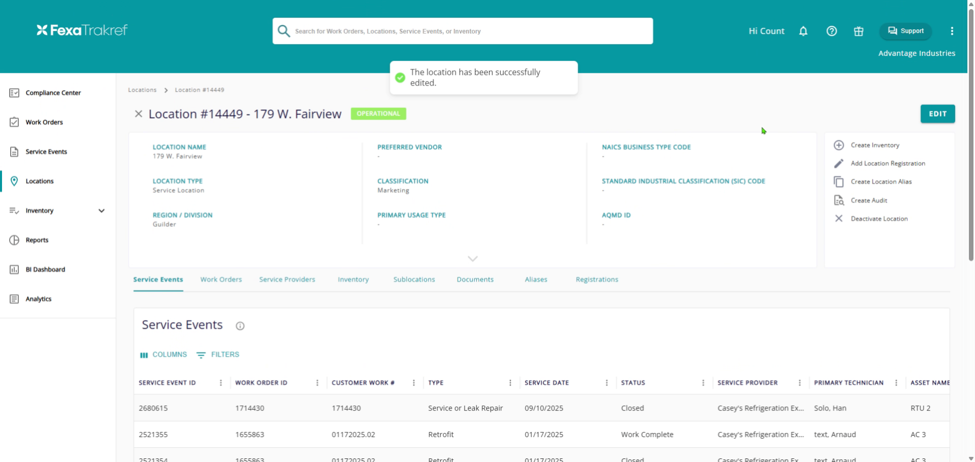Click the 09/10/2025 service date cell
This screenshot has width=975, height=462.
click(x=543, y=409)
